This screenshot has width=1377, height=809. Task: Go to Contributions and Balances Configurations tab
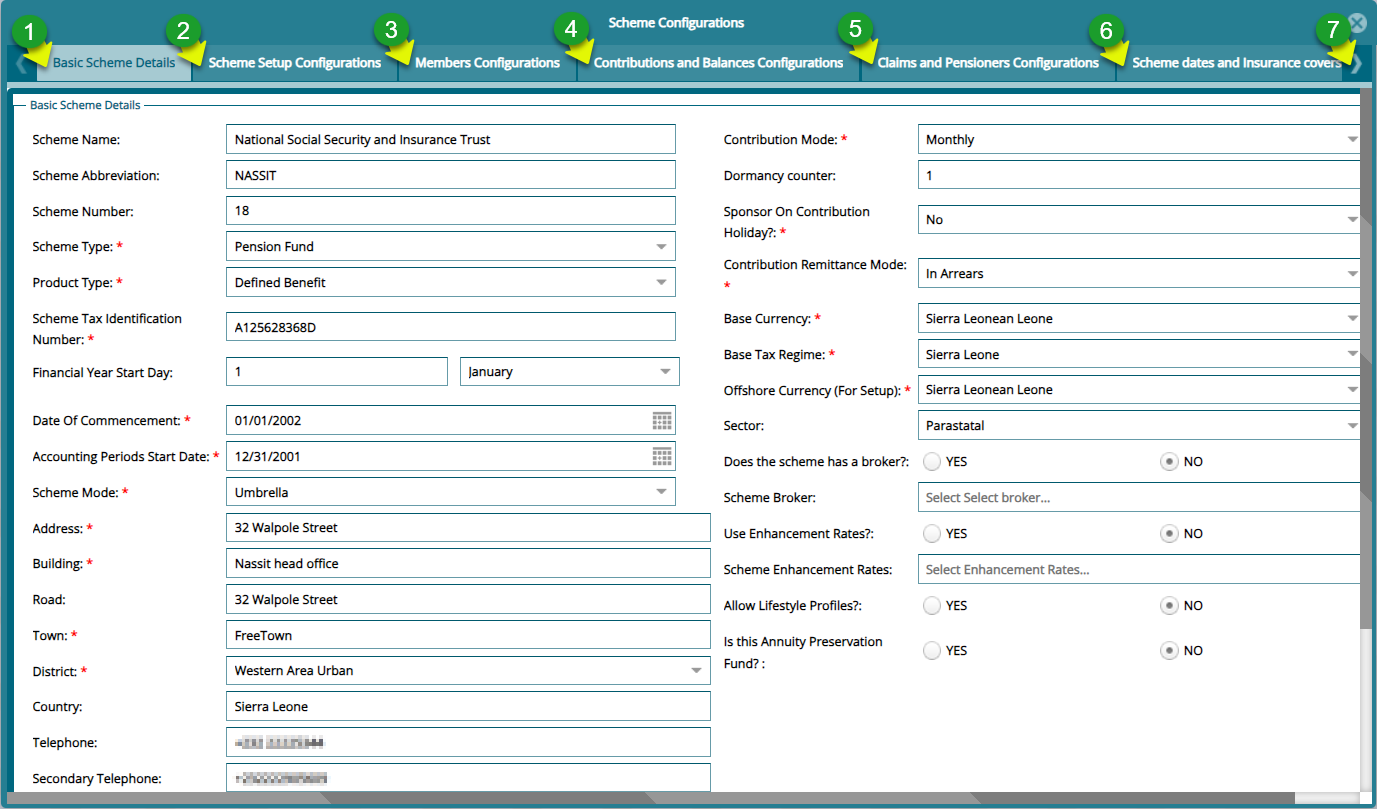(718, 63)
